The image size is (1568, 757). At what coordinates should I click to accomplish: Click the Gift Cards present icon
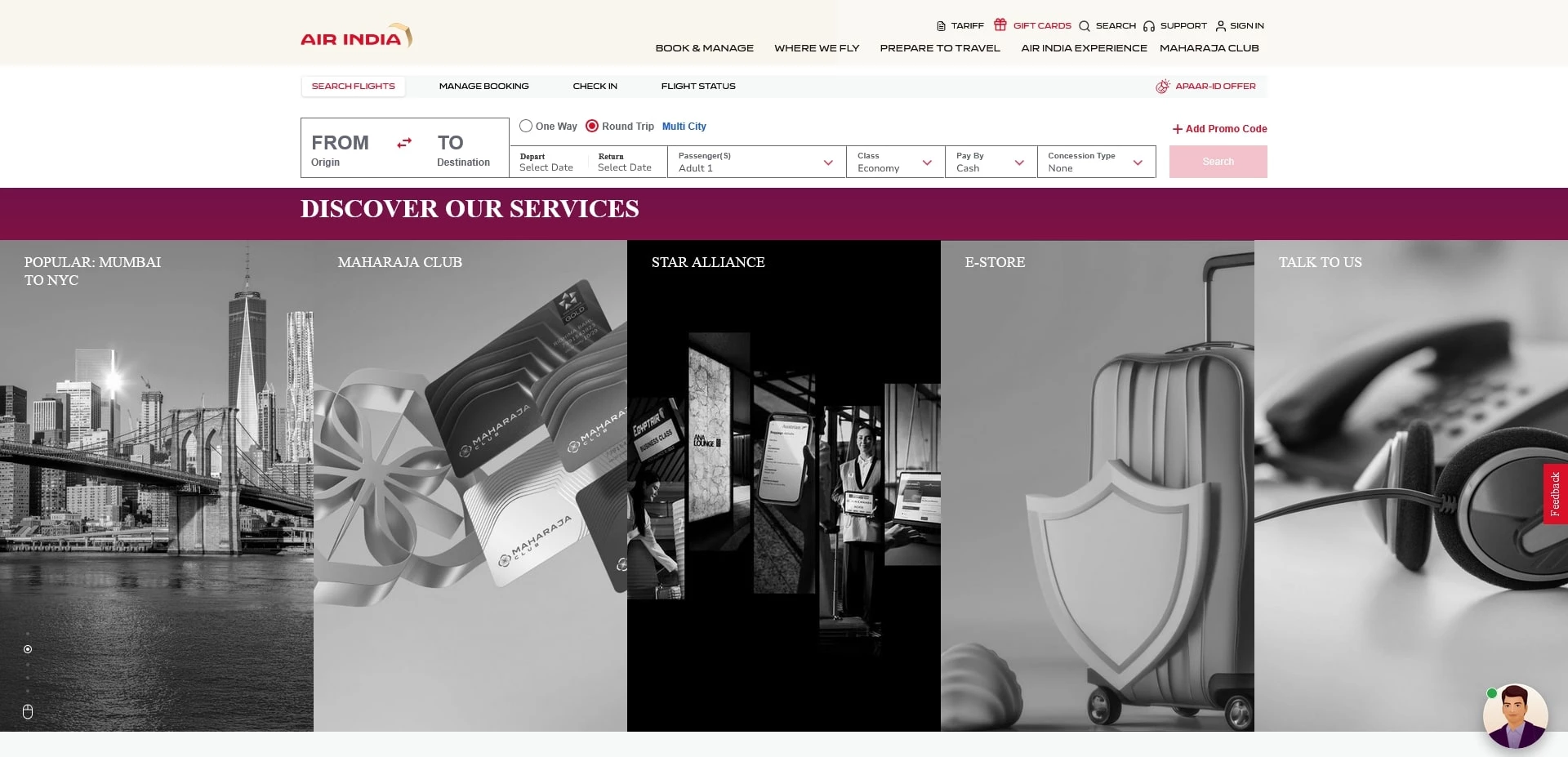coord(1000,24)
